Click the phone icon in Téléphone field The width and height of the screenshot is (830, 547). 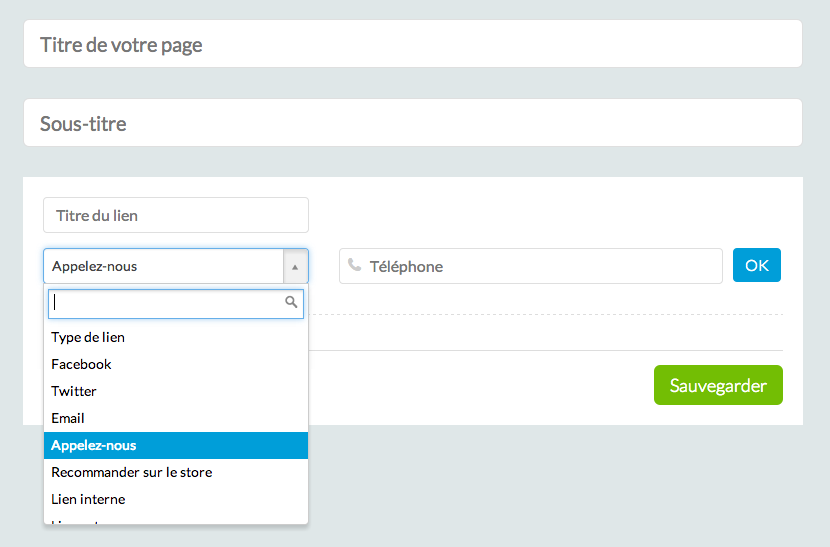354,266
